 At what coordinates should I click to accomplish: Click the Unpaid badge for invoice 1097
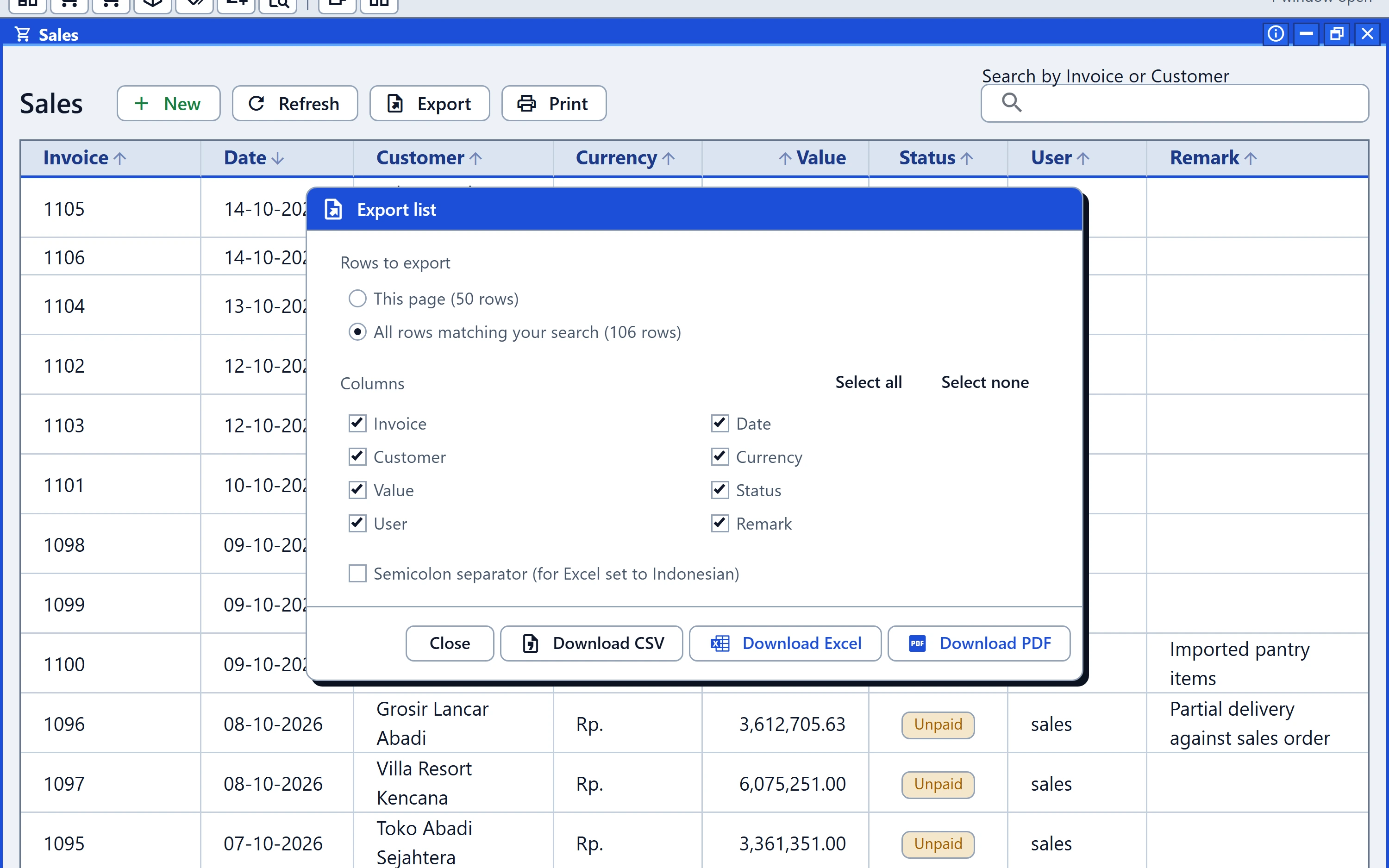(x=938, y=784)
